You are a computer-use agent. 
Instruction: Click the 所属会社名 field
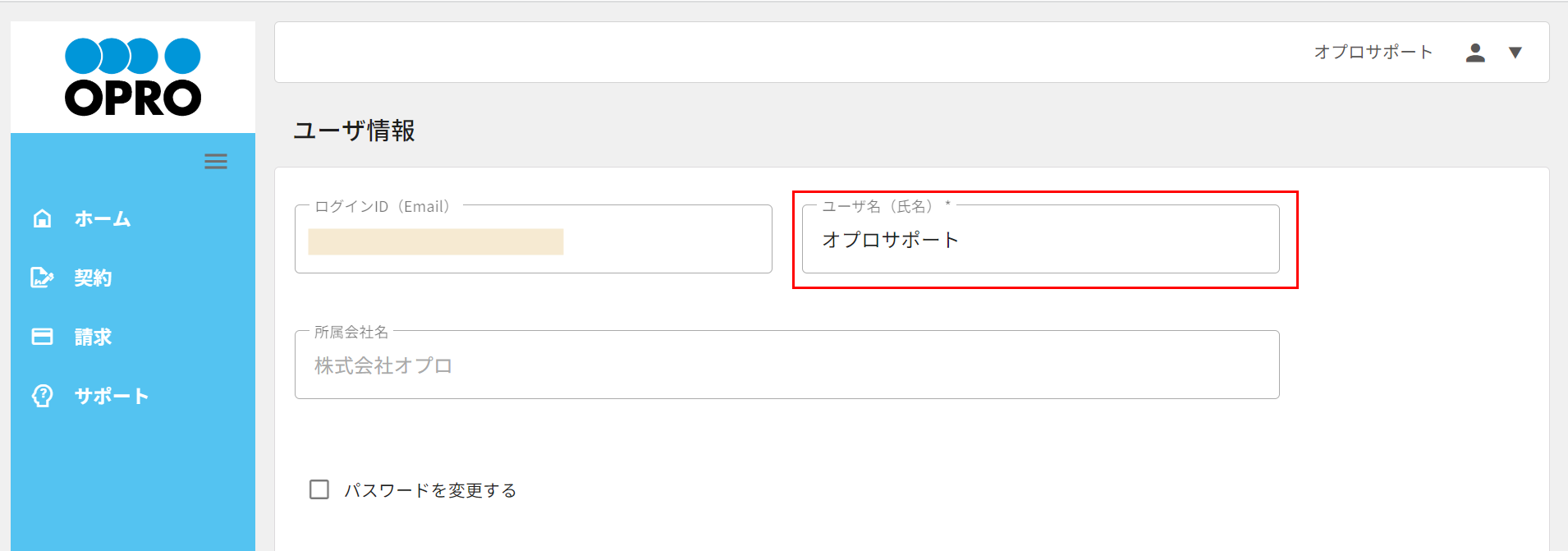tap(786, 365)
